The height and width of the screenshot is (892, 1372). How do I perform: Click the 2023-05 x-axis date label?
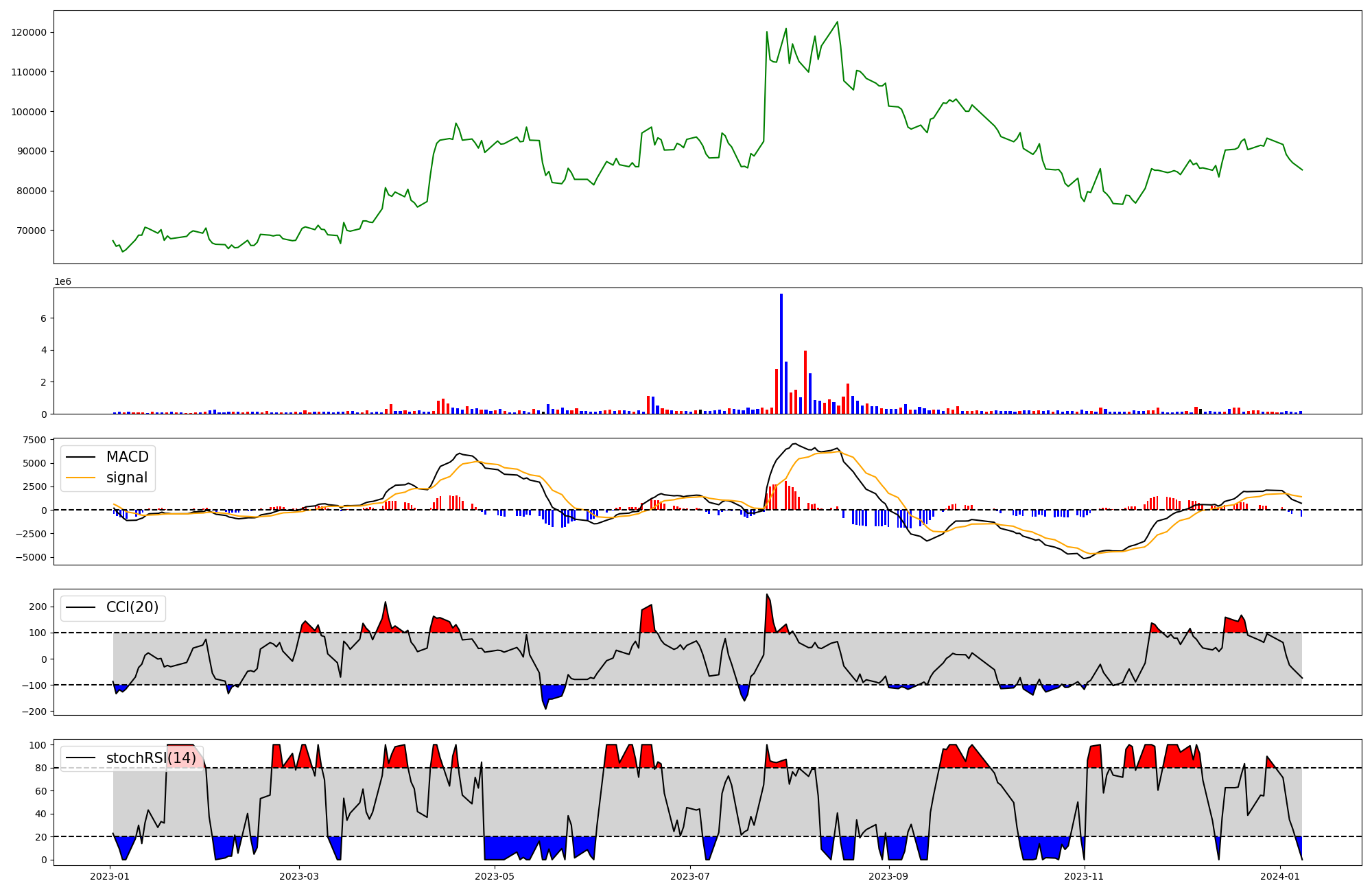[494, 876]
